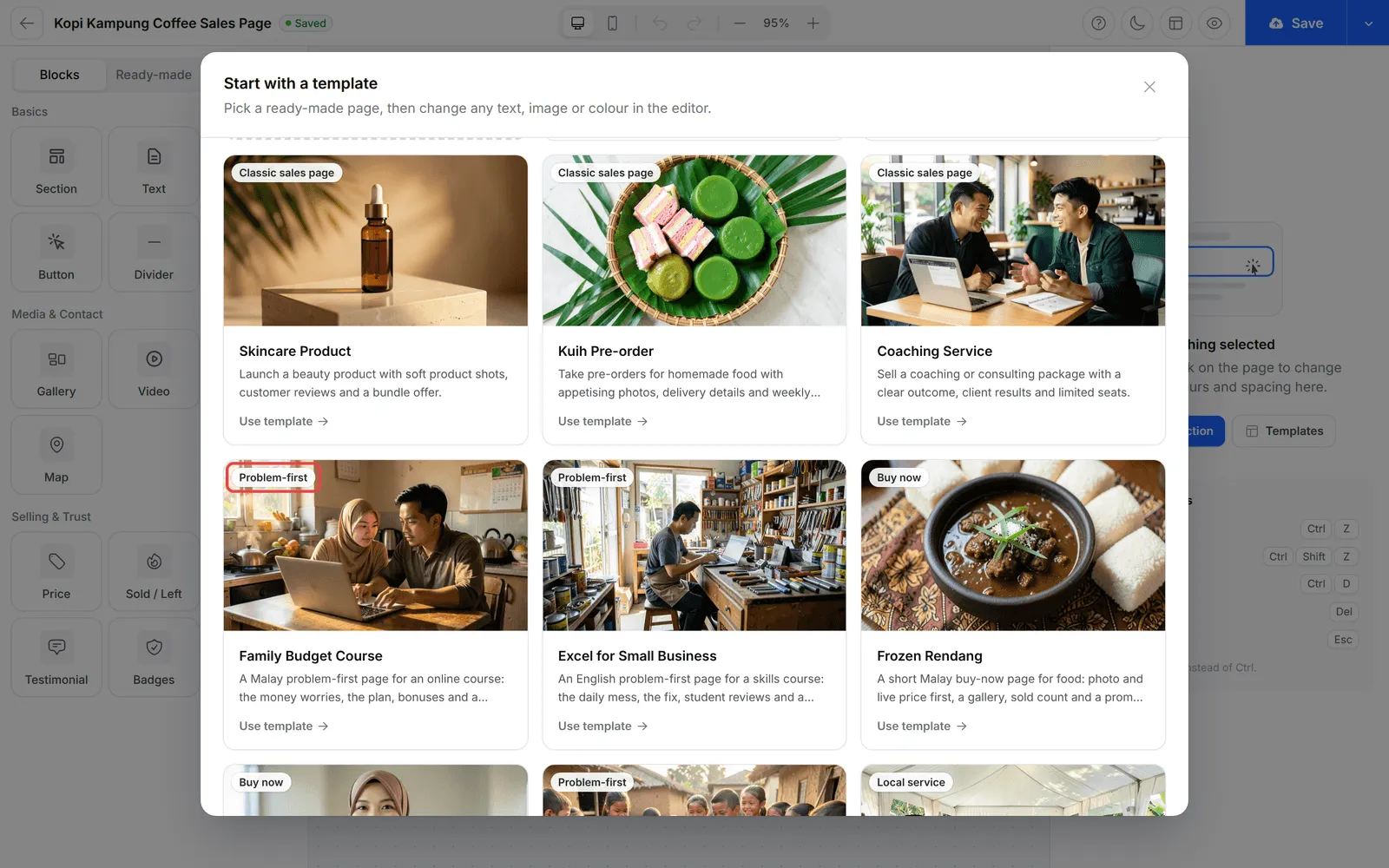Use the Frozen Rendang template

pyautogui.click(x=922, y=726)
